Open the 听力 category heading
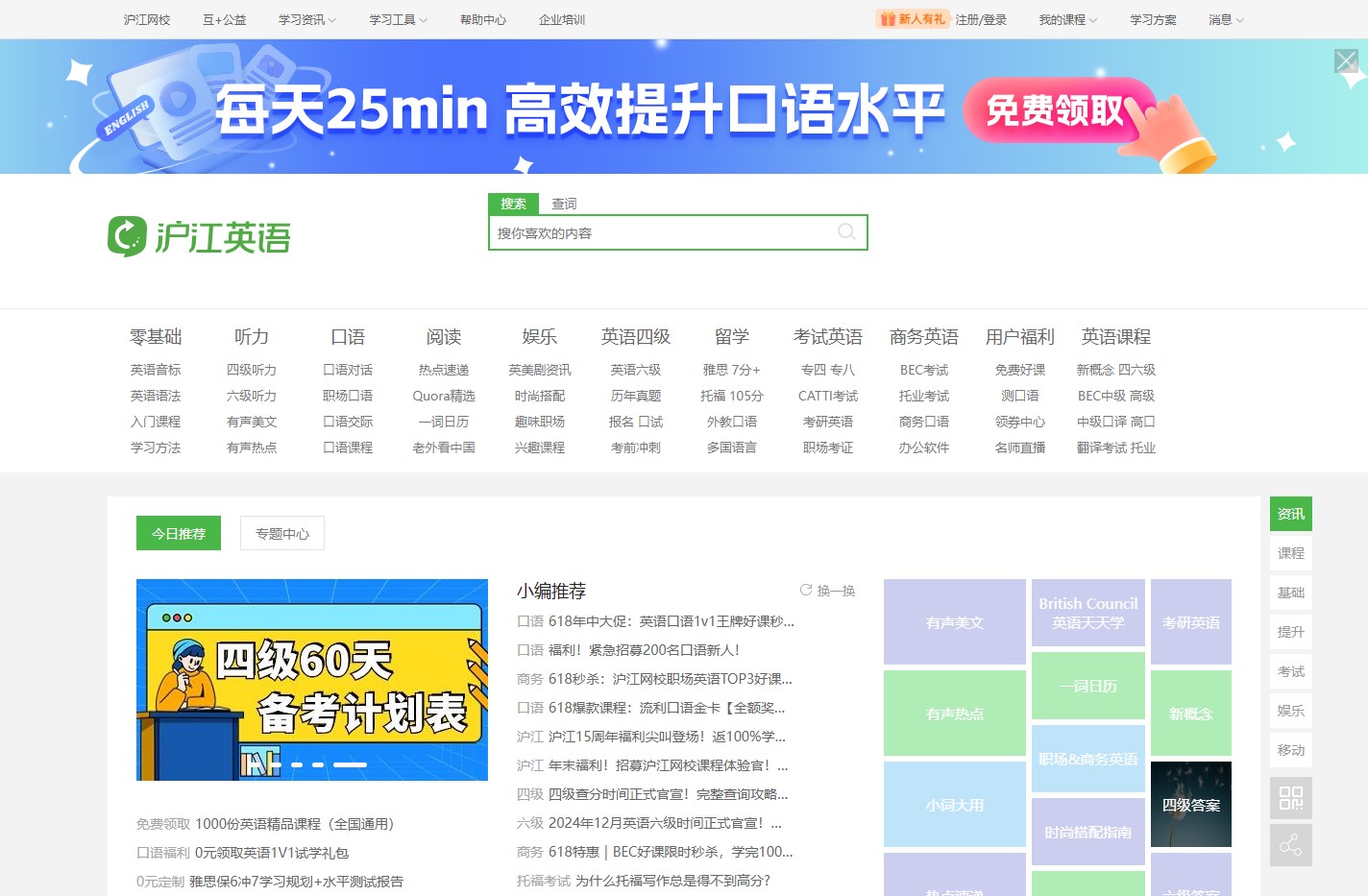The width and height of the screenshot is (1368, 896). (252, 336)
